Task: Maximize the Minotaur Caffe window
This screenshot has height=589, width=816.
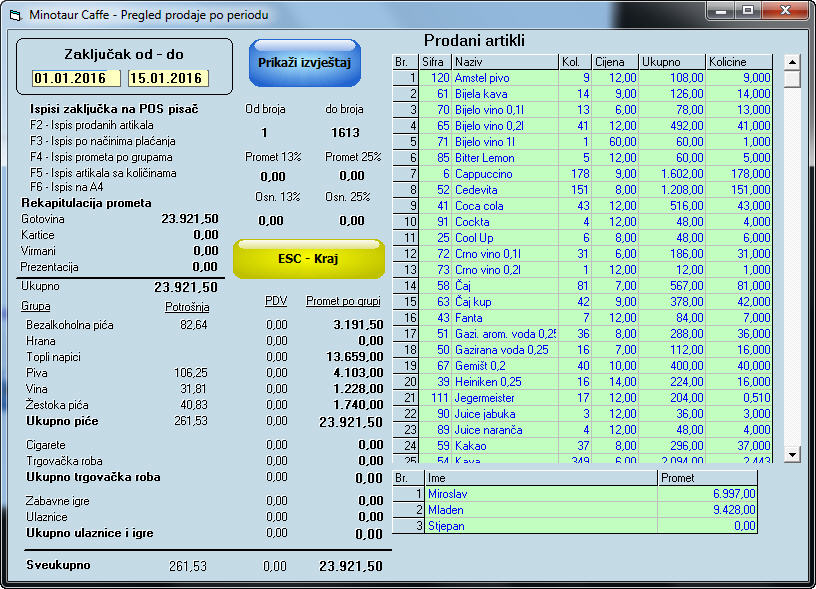Action: (x=747, y=11)
